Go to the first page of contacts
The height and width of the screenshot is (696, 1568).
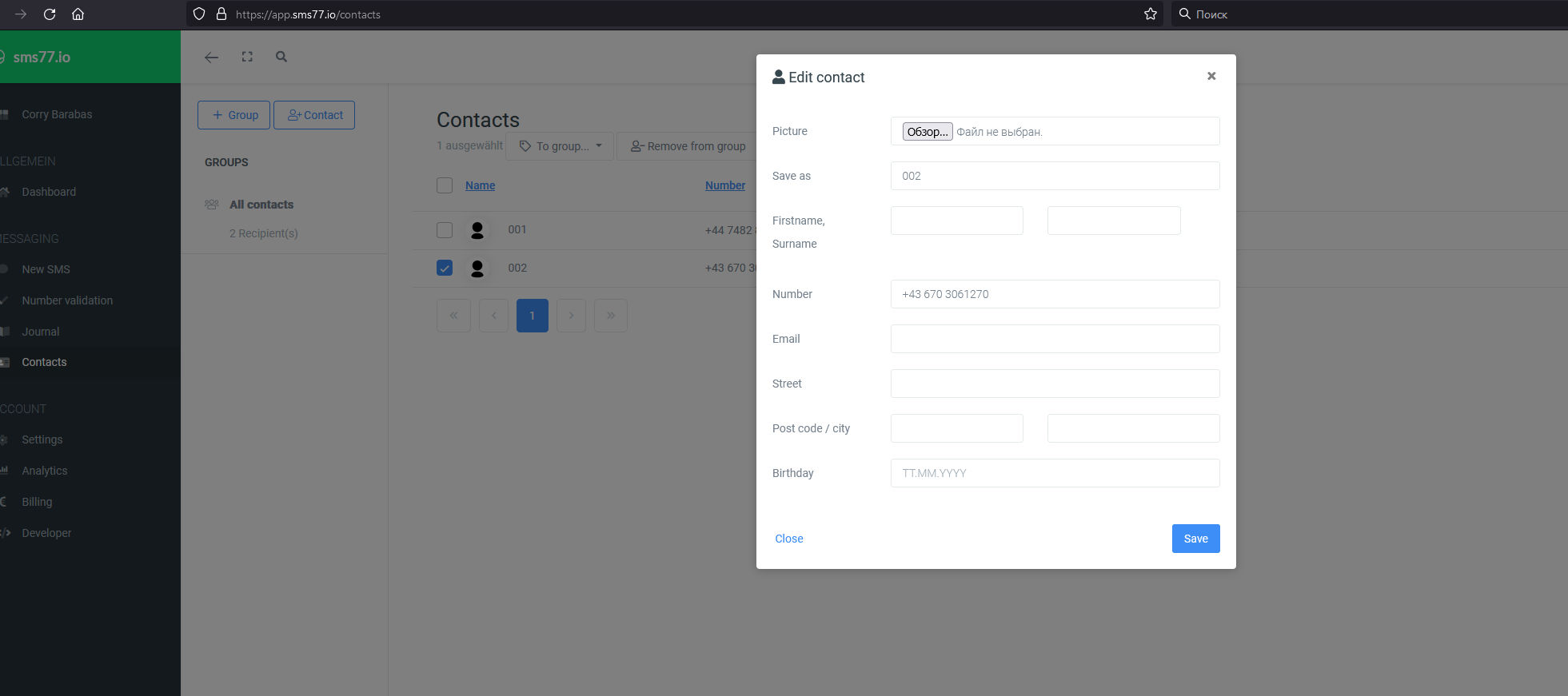tap(453, 316)
